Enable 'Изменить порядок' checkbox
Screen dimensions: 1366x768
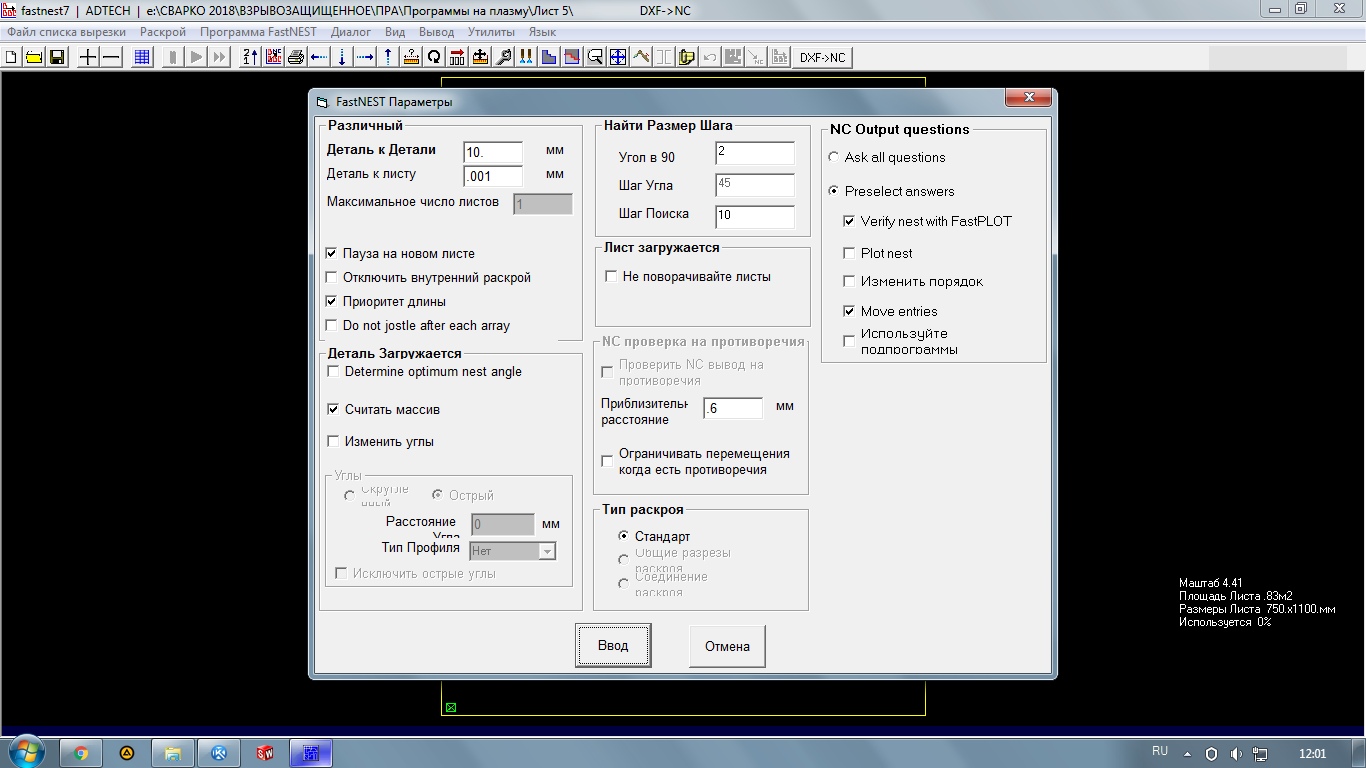(850, 282)
